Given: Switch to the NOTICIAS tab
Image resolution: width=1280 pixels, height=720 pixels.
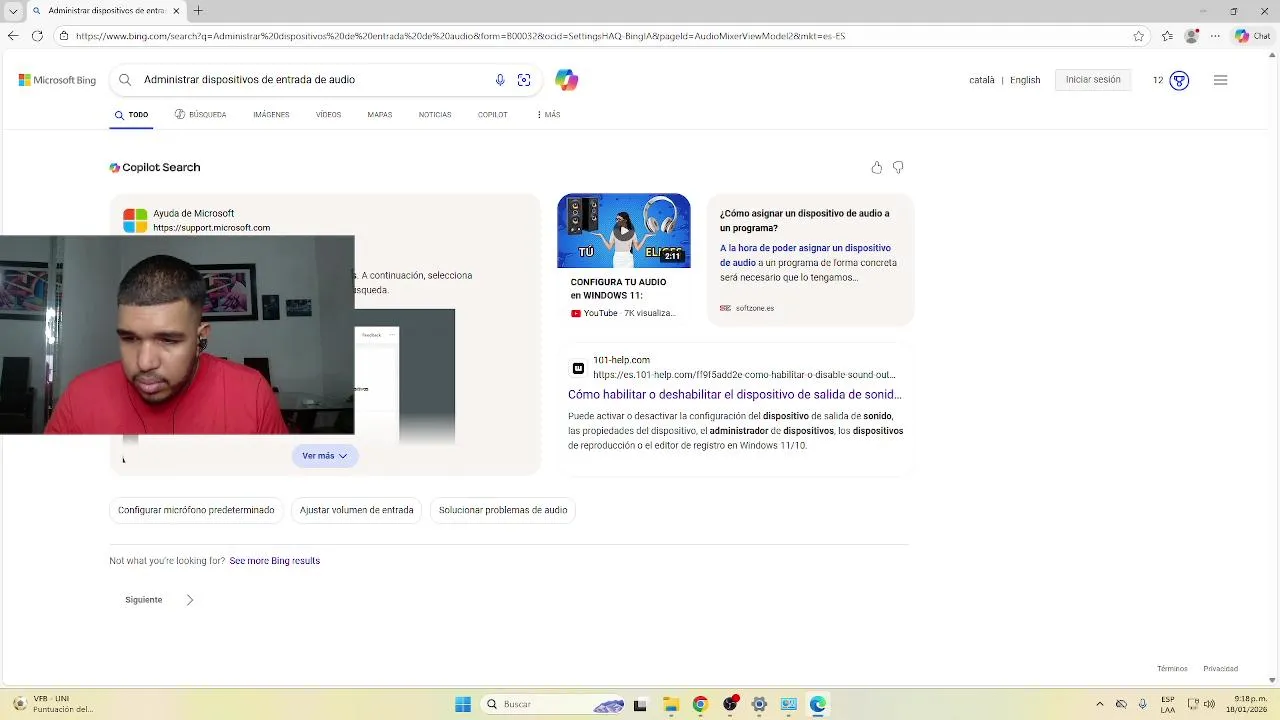Looking at the screenshot, I should 435,115.
